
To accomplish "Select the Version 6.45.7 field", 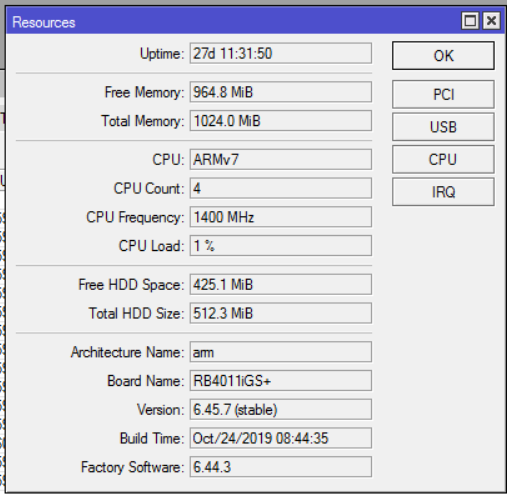I will tap(281, 409).
